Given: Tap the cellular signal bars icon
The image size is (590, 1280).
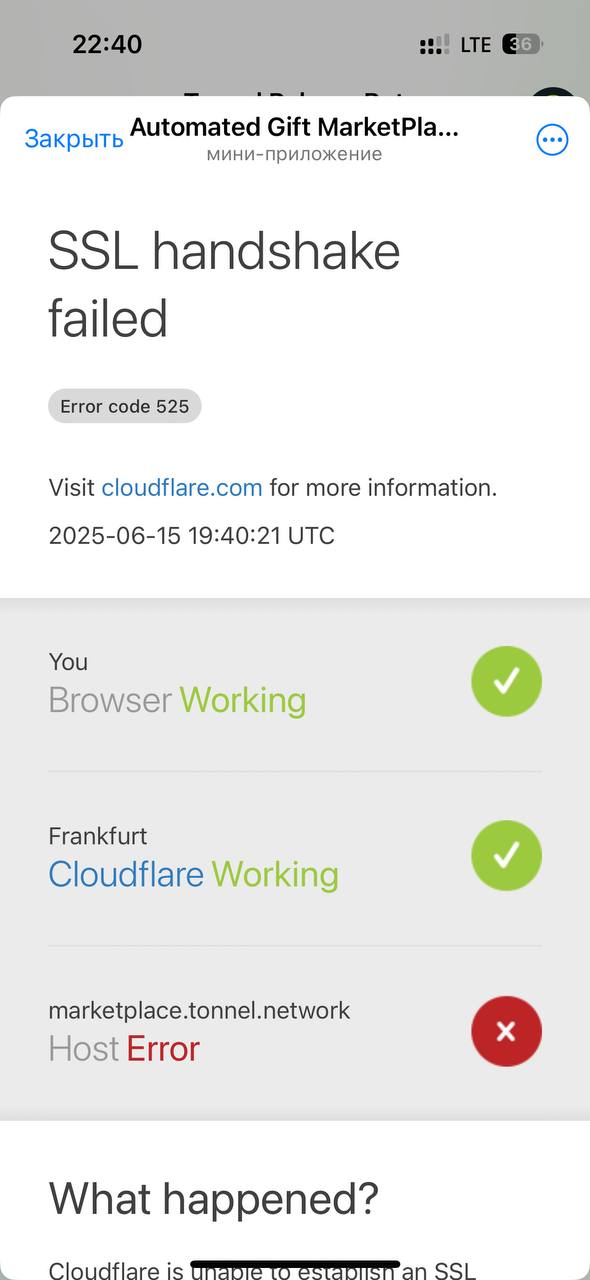Looking at the screenshot, I should pos(434,45).
